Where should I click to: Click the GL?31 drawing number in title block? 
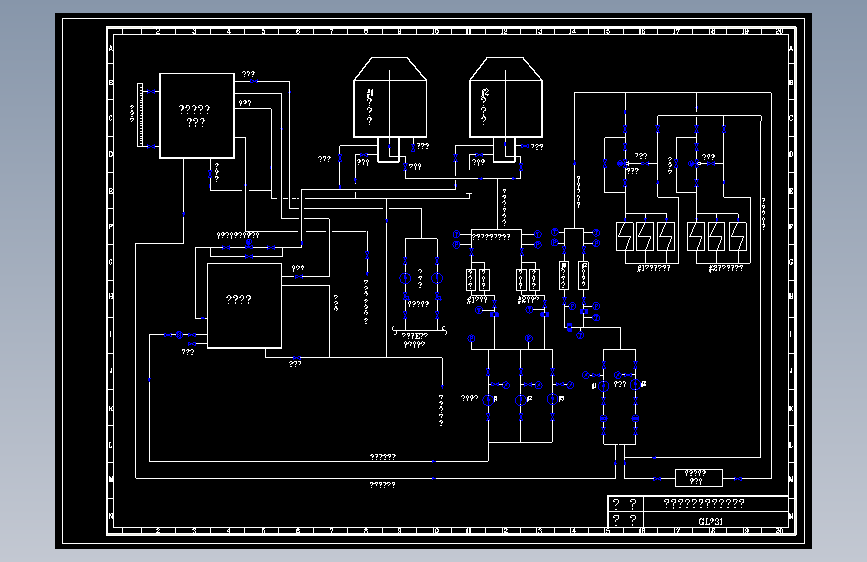click(x=711, y=521)
